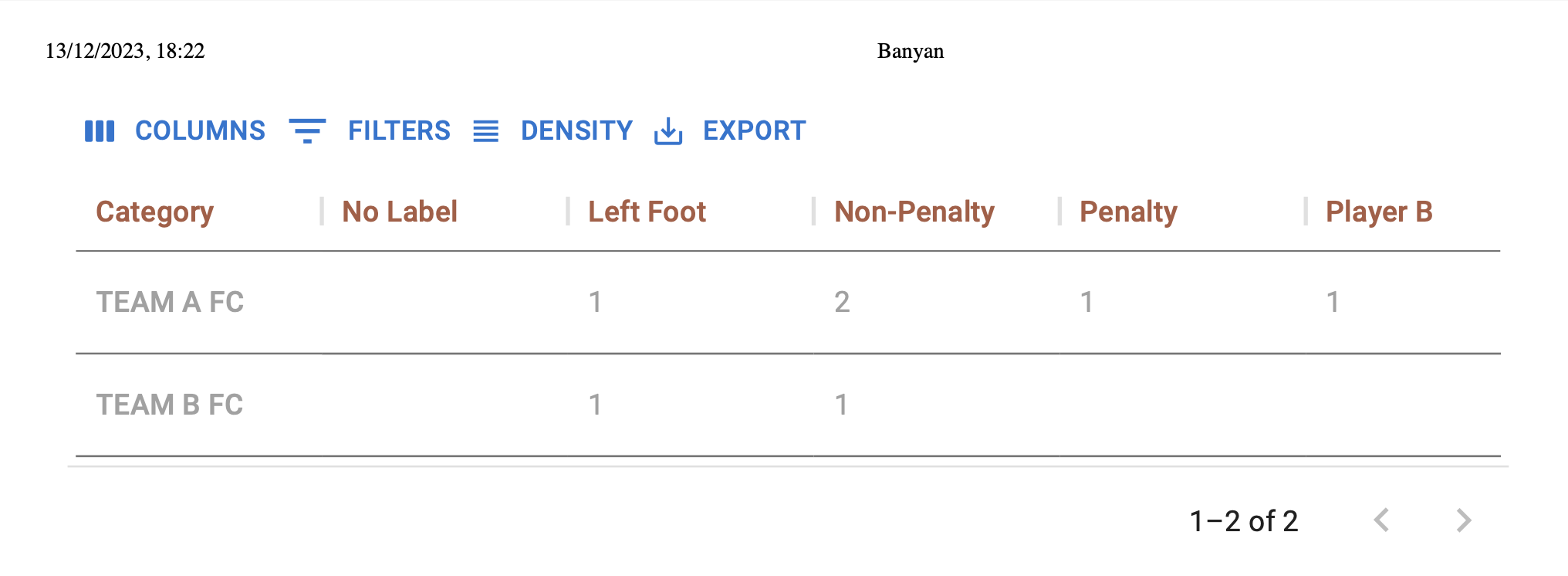
Task: Click Non-Penalty value 2 for TEAM A FC
Action: coord(842,302)
